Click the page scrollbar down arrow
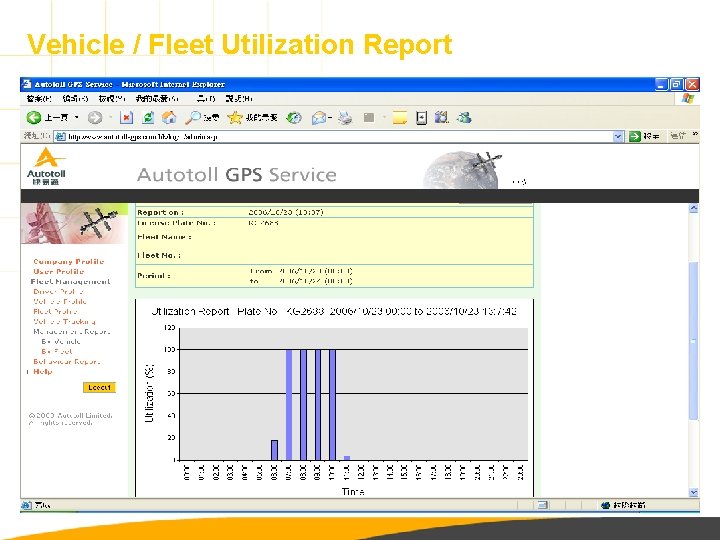720x540 pixels. point(693,492)
